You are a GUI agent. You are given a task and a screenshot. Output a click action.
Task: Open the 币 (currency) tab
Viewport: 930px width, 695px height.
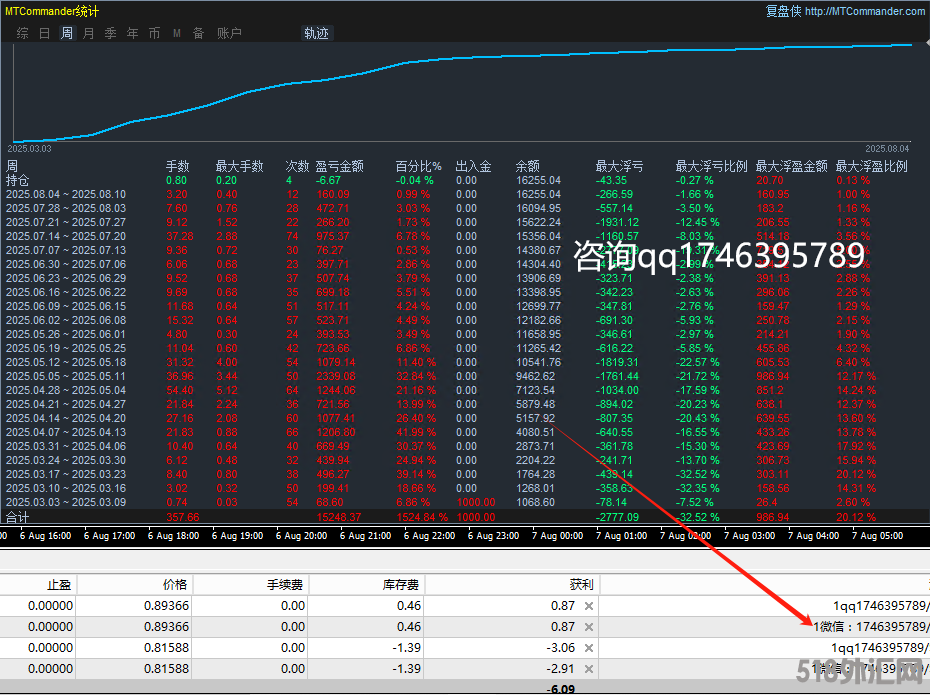click(154, 33)
